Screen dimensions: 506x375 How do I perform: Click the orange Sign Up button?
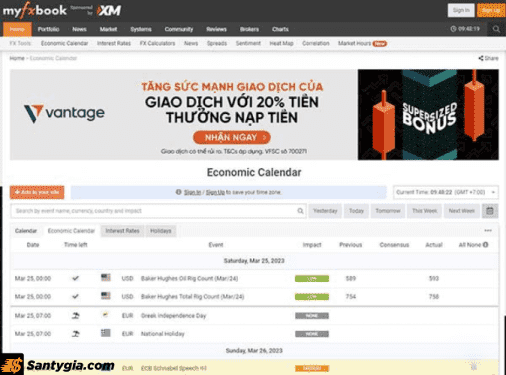491,10
